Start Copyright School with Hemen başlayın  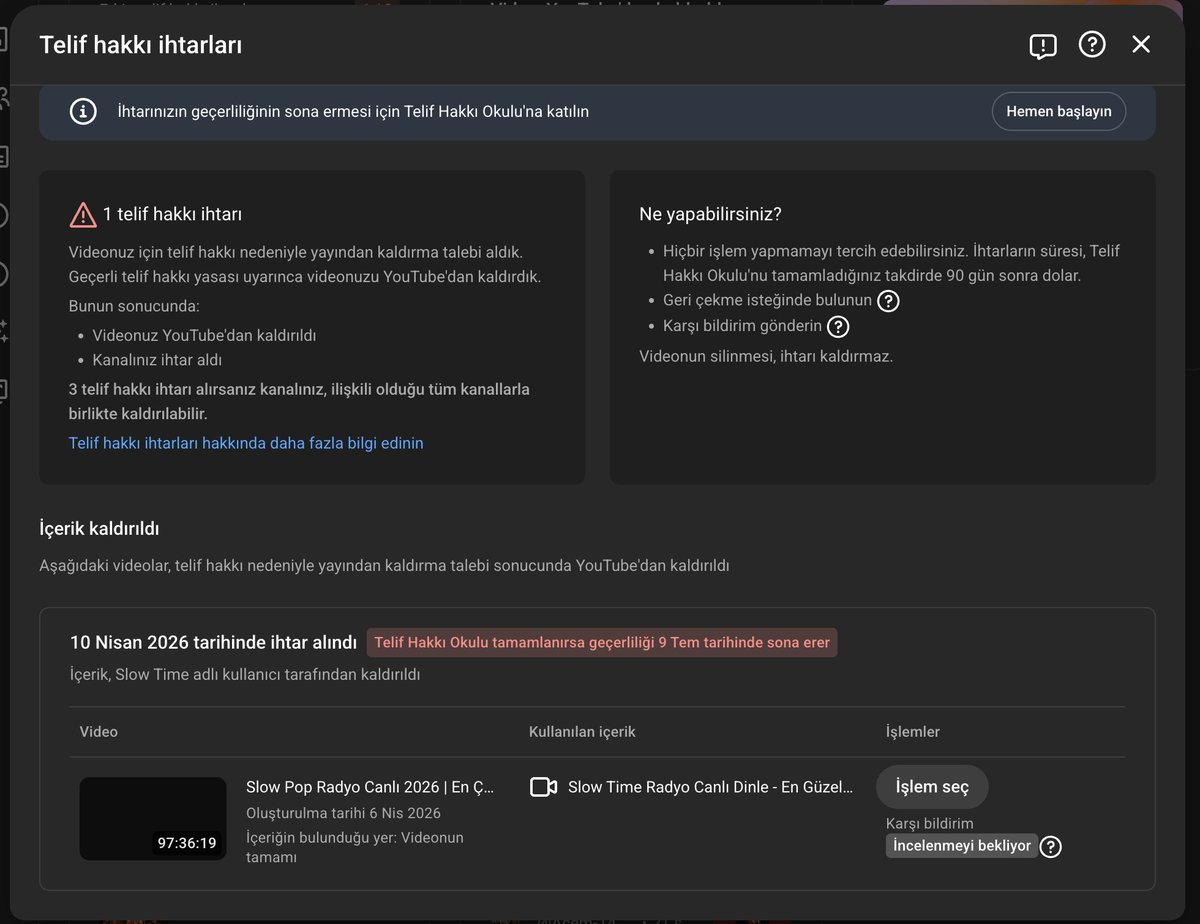(x=1059, y=111)
